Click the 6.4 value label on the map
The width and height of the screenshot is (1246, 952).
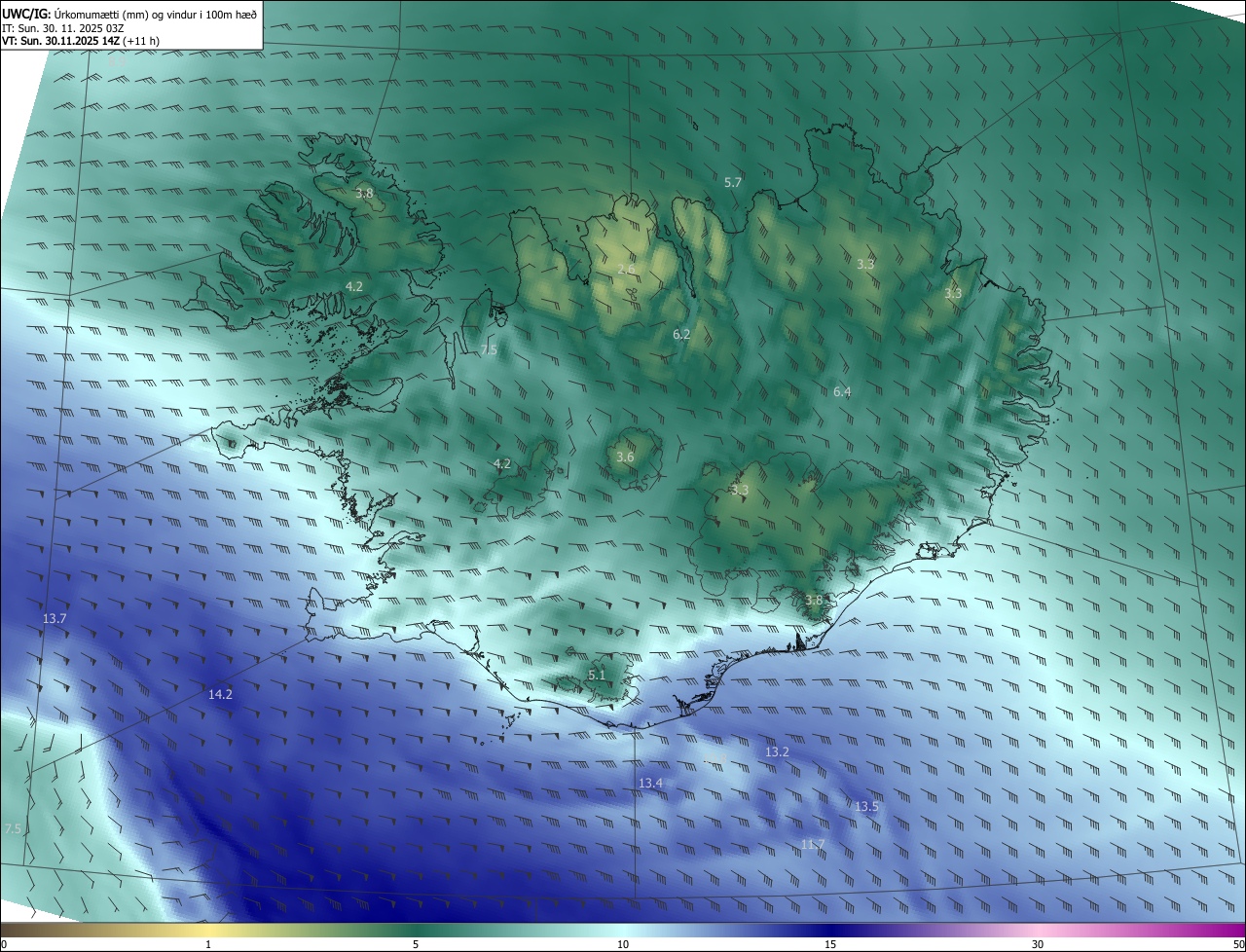[x=842, y=391]
